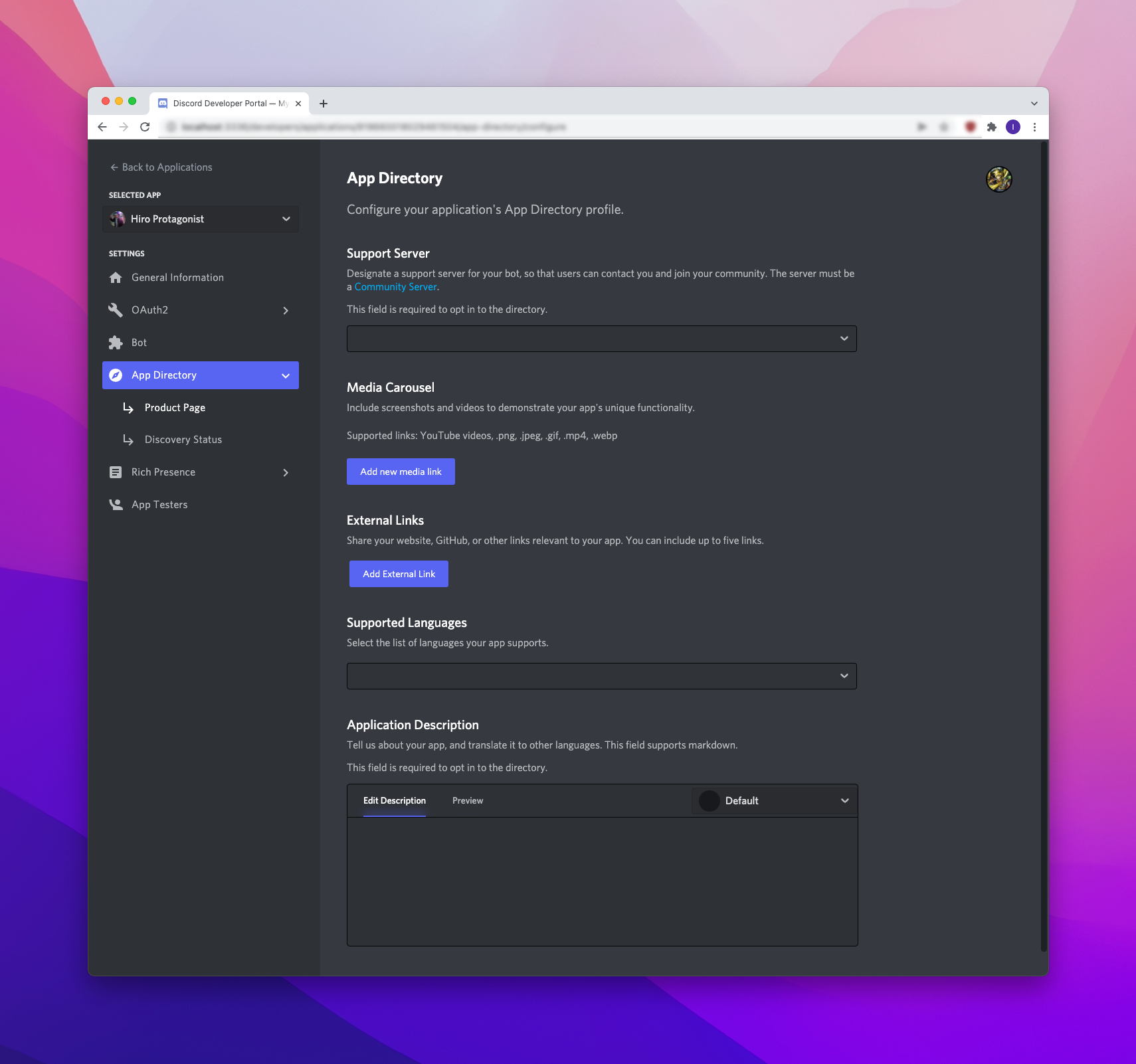This screenshot has height=1064, width=1136.
Task: Expand the OAuth2 submenu chevron
Action: [286, 310]
